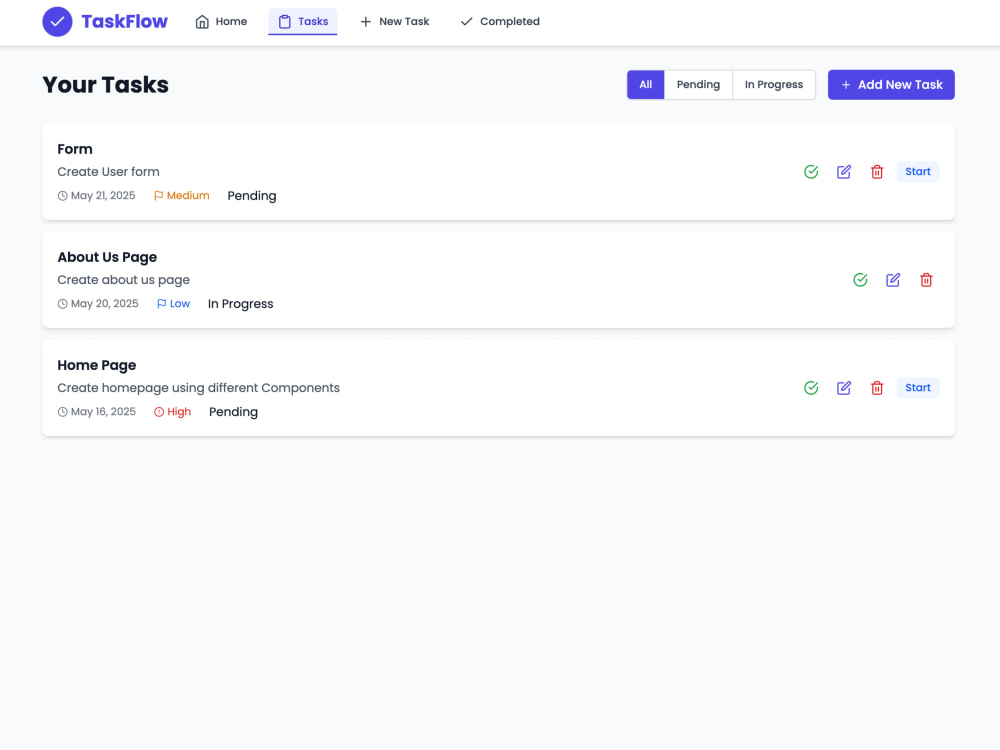Click Pending status on Home Page task

coord(233,412)
